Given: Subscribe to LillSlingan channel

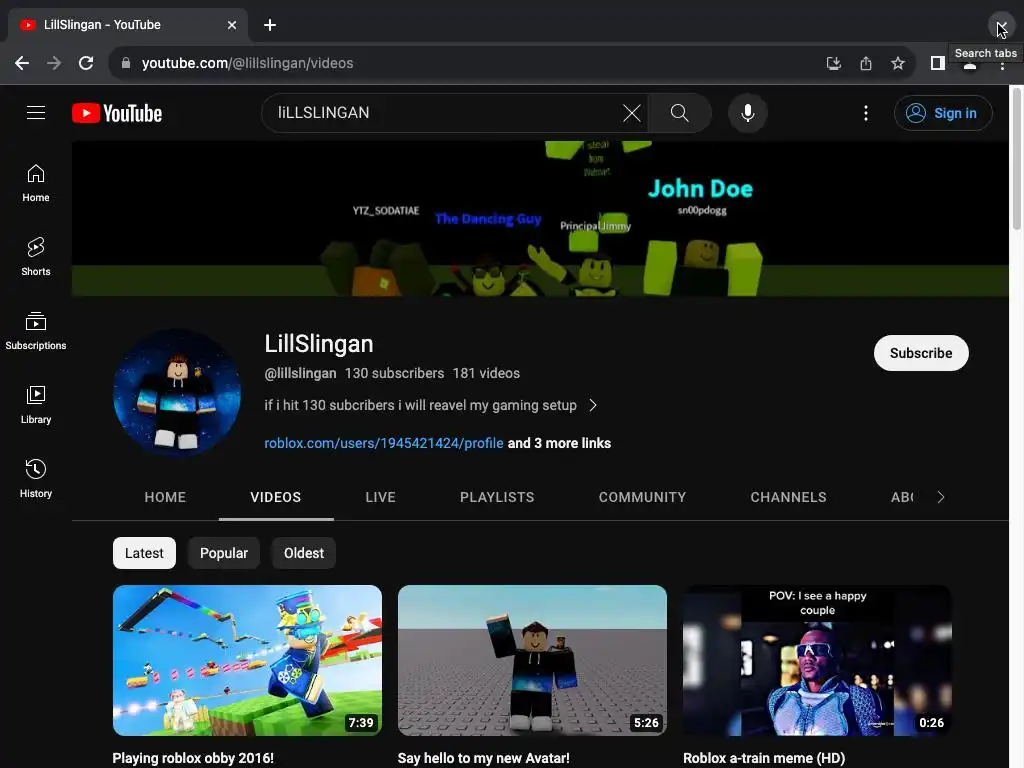Looking at the screenshot, I should [921, 353].
